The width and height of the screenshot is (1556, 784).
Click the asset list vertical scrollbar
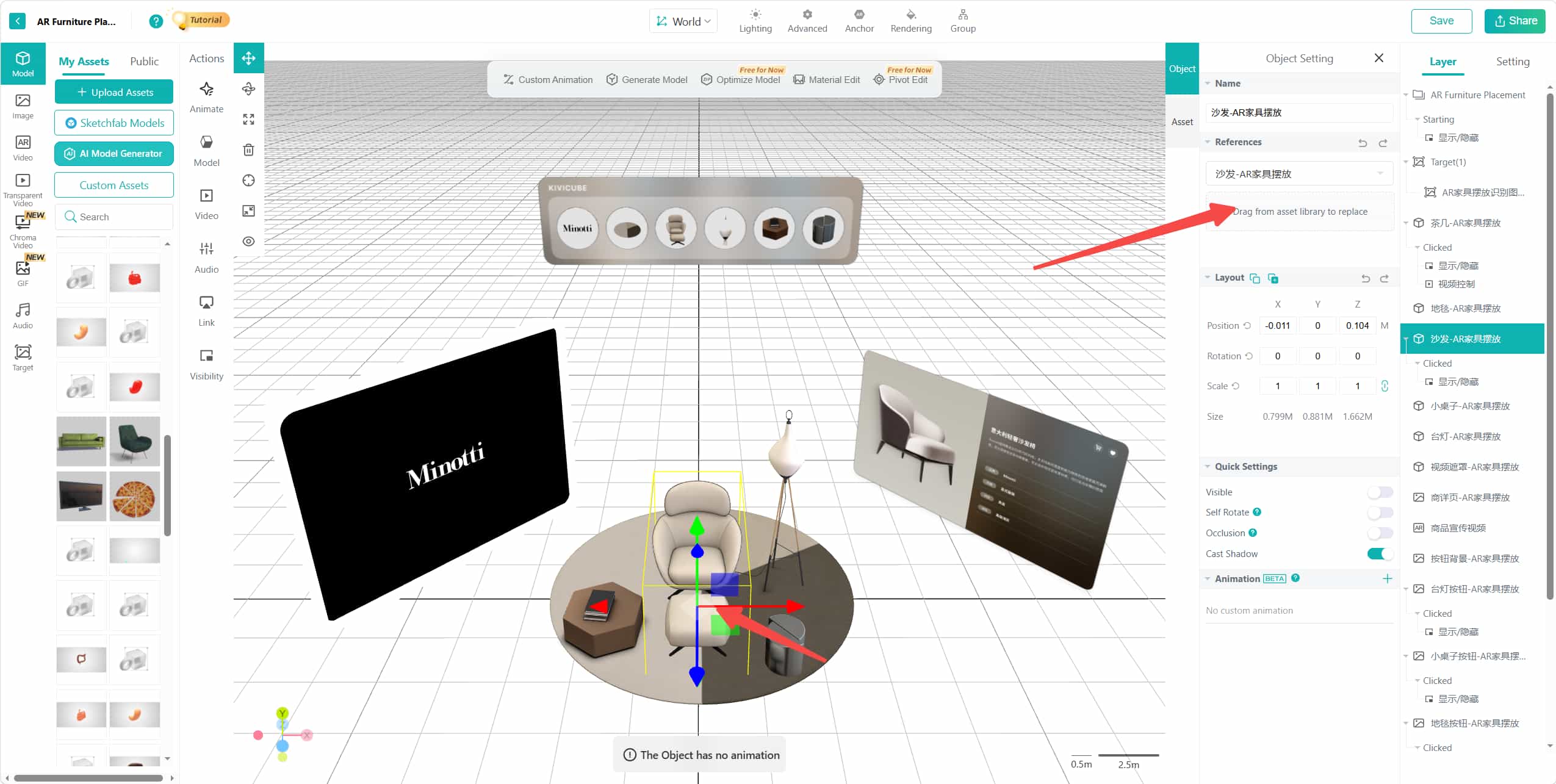tap(167, 486)
